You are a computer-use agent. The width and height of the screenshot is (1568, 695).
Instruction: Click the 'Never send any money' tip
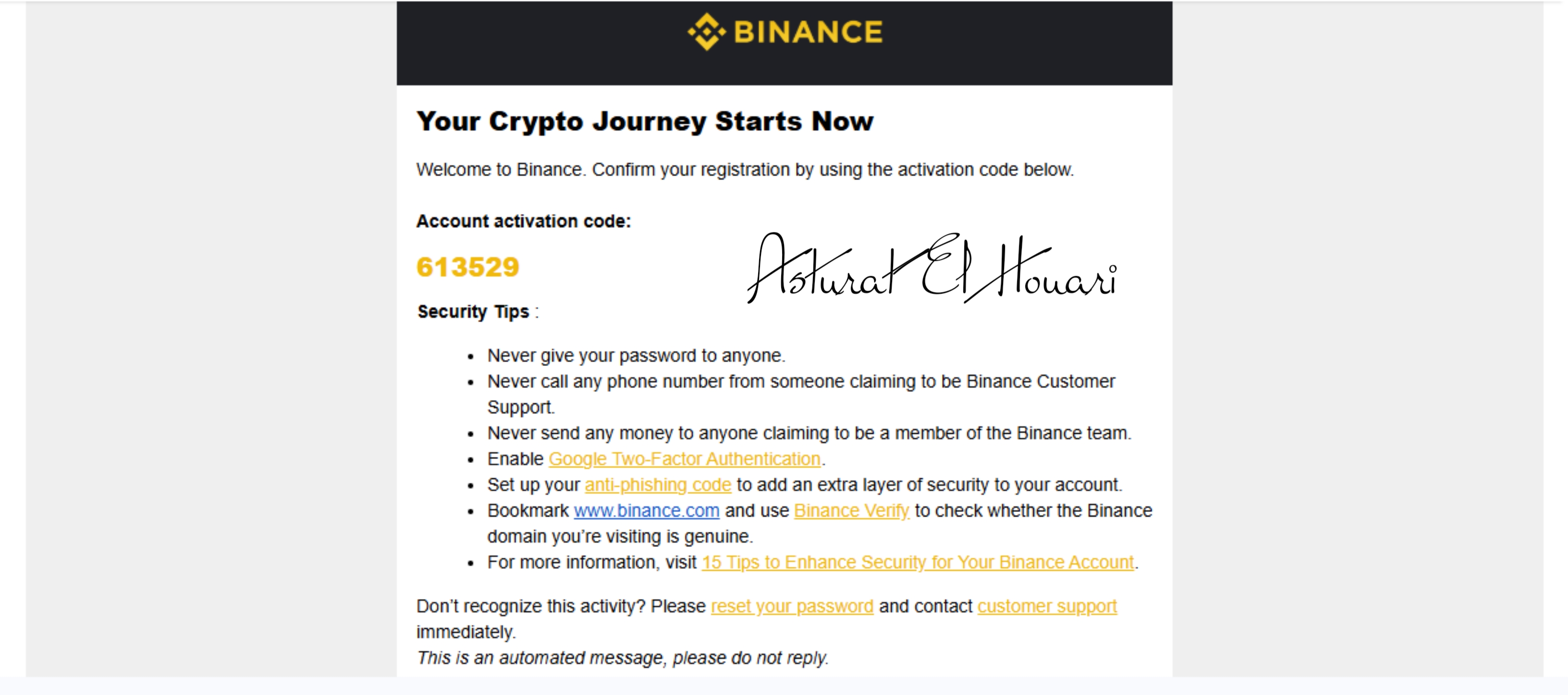pos(809,433)
